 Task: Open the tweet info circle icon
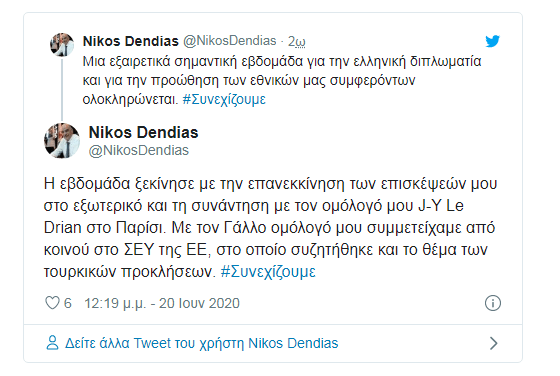[x=493, y=303]
